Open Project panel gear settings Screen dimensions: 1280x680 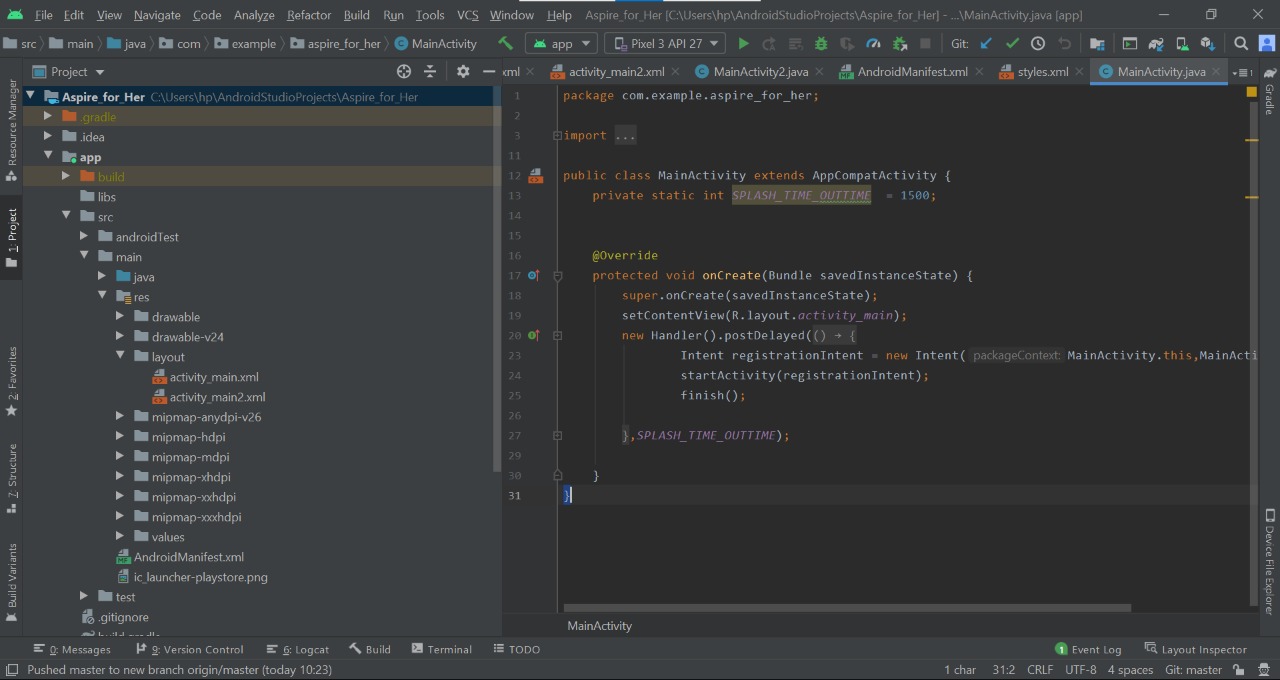click(463, 72)
